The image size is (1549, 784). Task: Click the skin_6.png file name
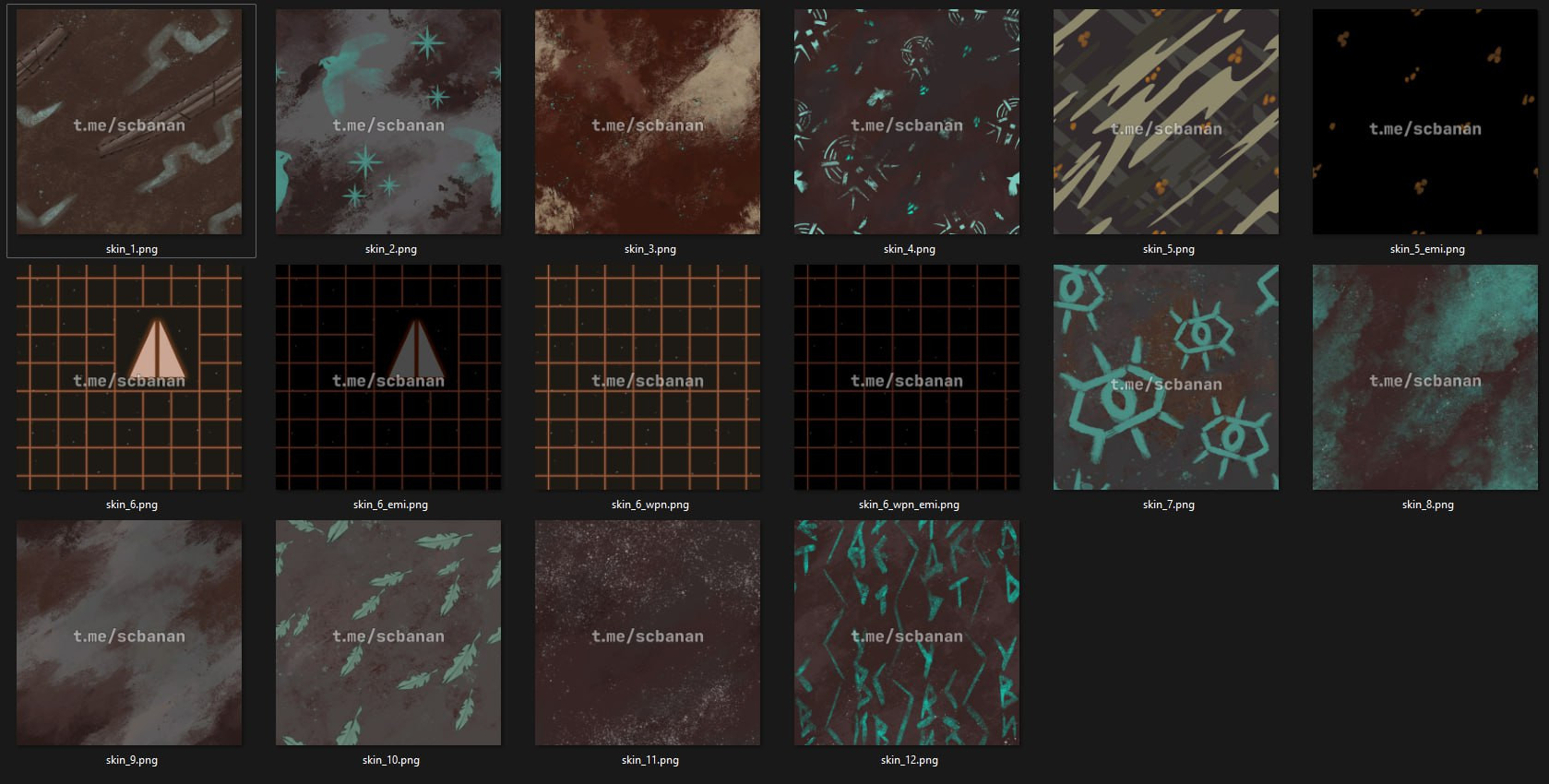(132, 505)
